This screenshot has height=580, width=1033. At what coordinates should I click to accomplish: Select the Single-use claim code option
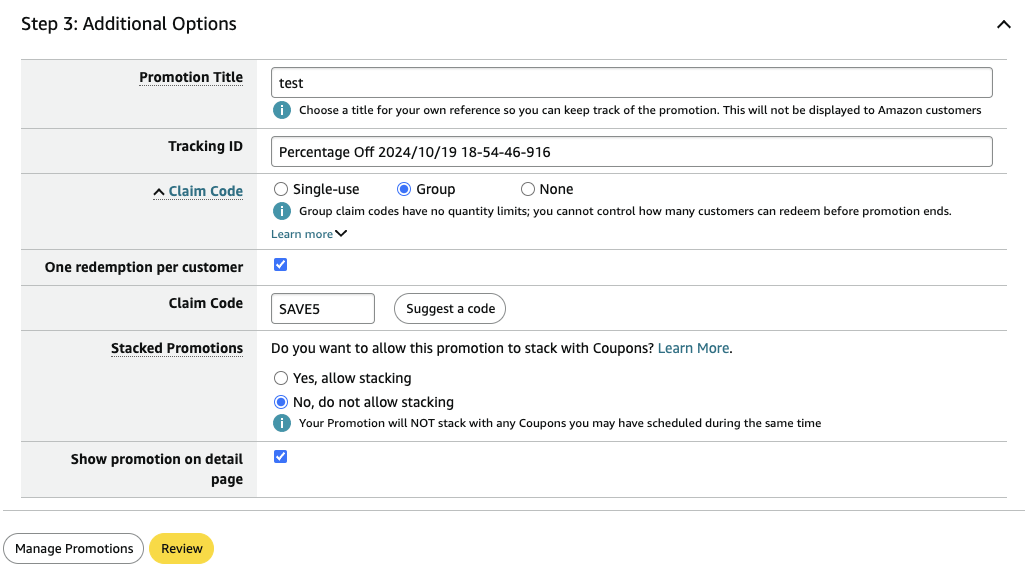[x=281, y=189]
